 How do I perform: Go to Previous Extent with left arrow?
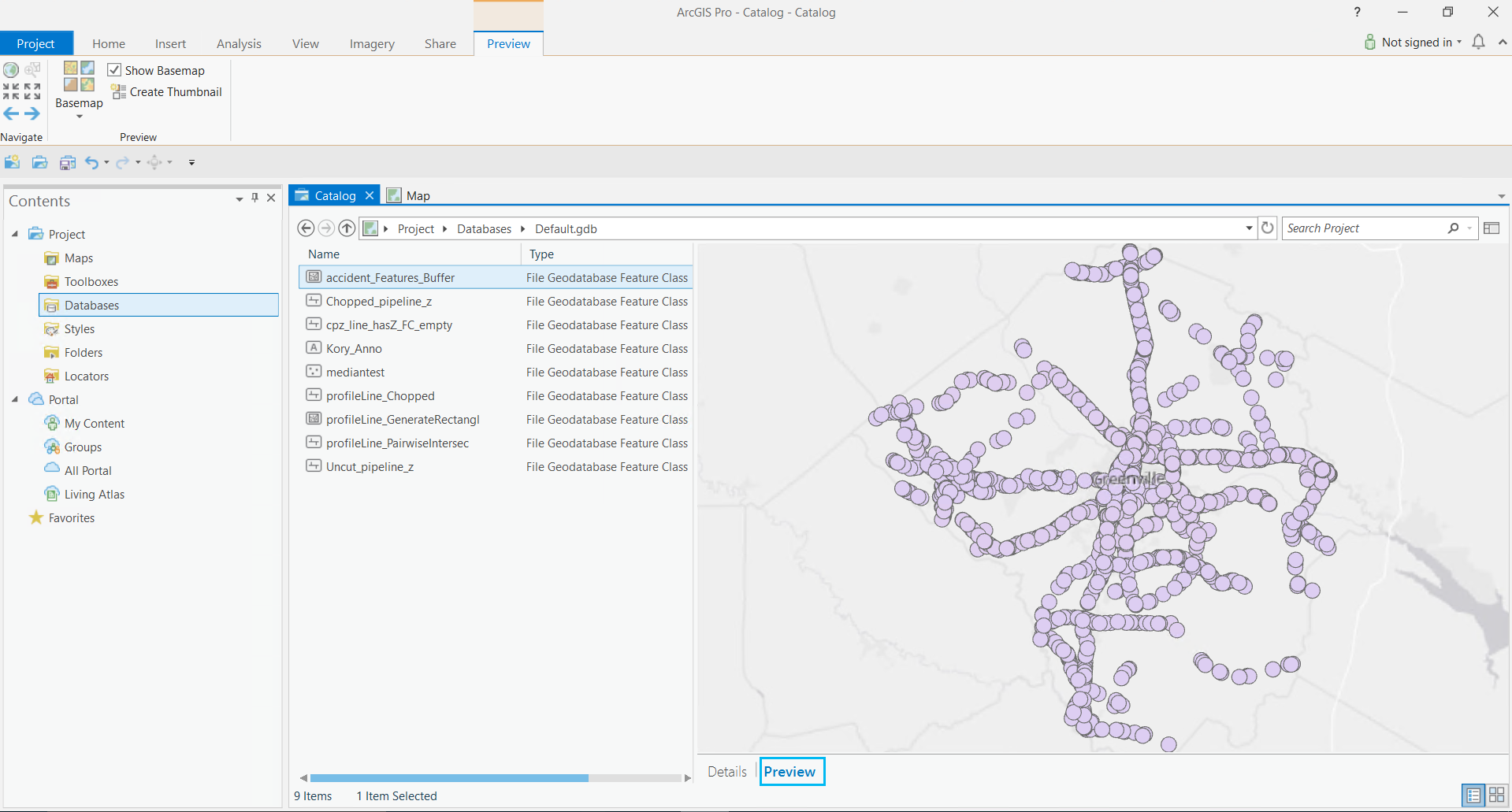click(11, 113)
